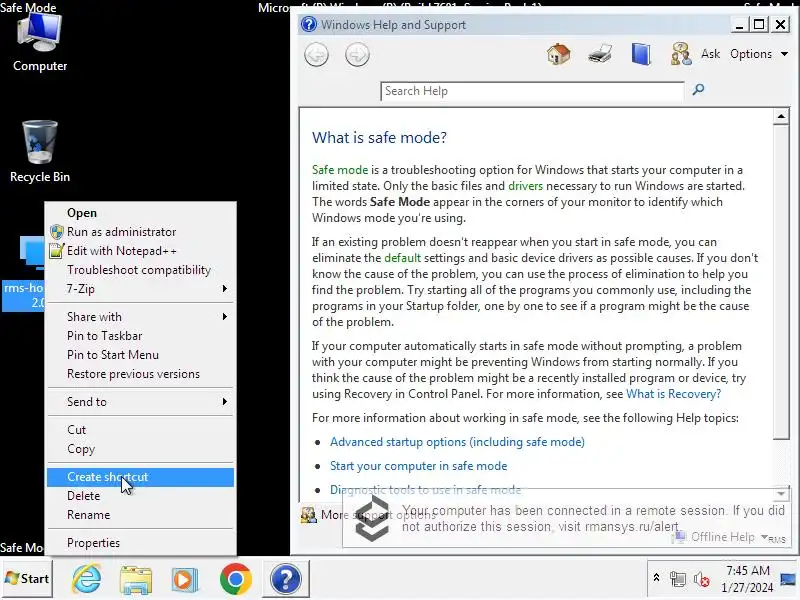Open the Computer desktop icon

(x=40, y=42)
